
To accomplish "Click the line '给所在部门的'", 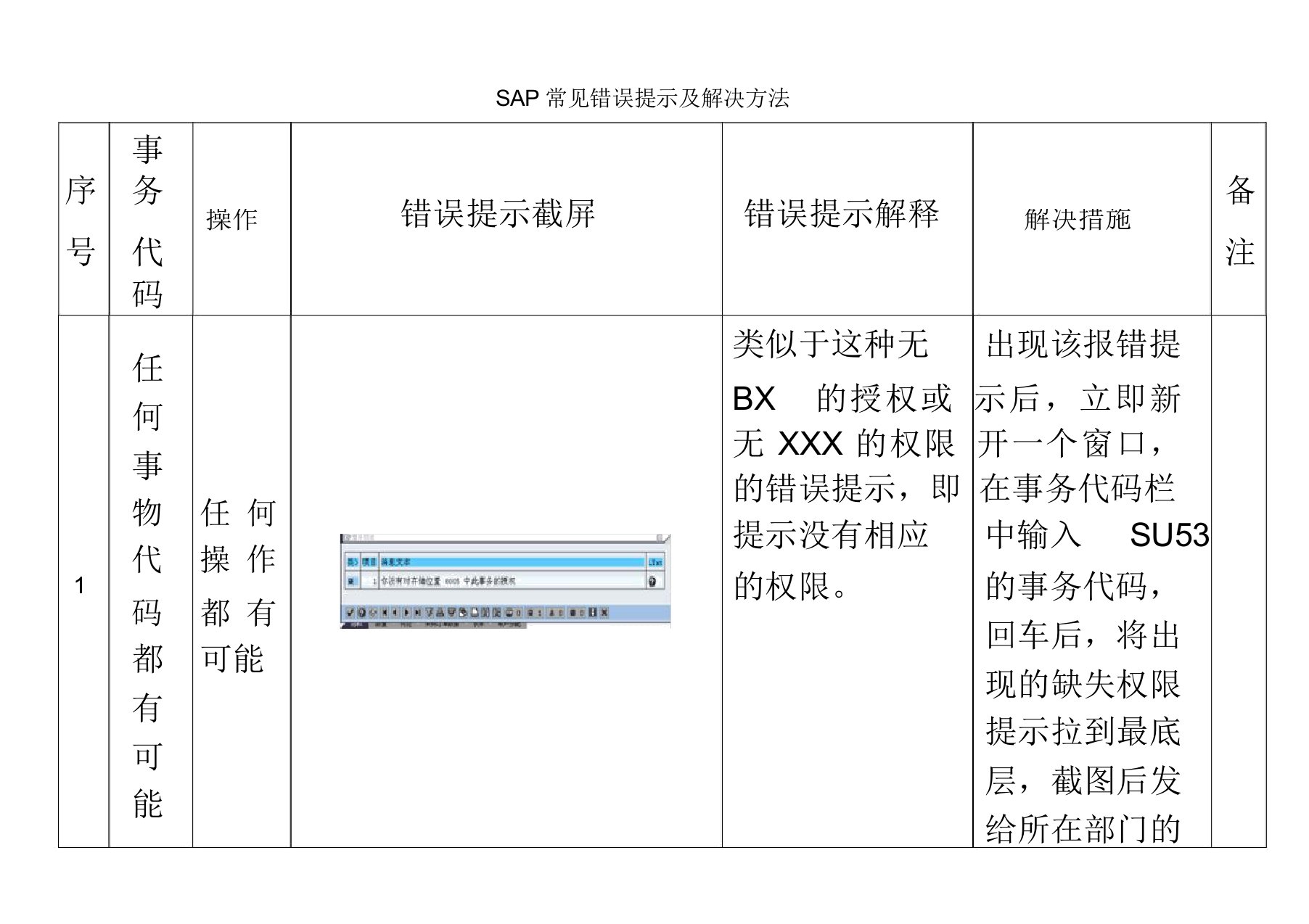I will (x=1083, y=828).
